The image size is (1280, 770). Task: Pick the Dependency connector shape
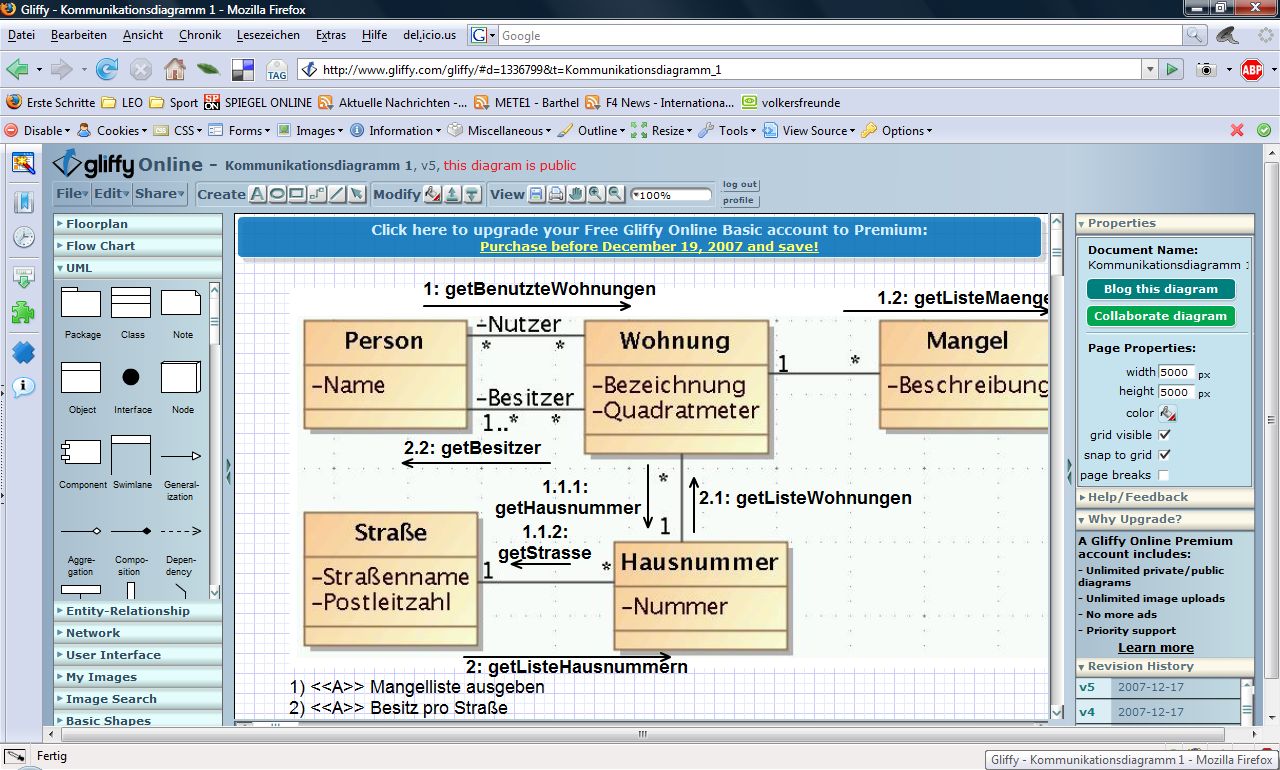[181, 531]
